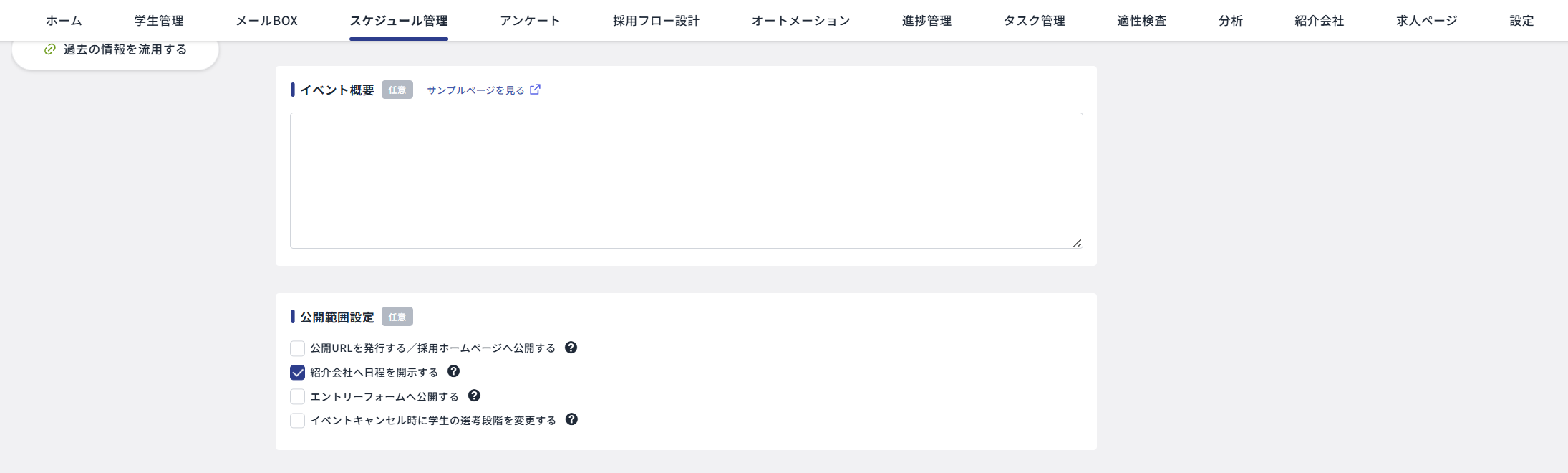Open 採用フロー設計 tab

(x=656, y=21)
